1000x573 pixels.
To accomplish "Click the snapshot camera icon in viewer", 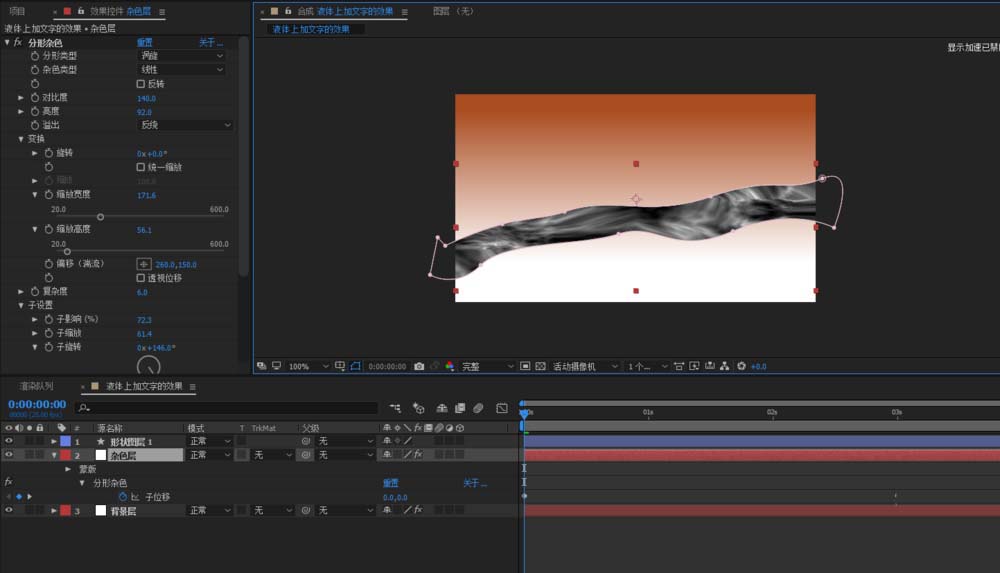I will 419,367.
